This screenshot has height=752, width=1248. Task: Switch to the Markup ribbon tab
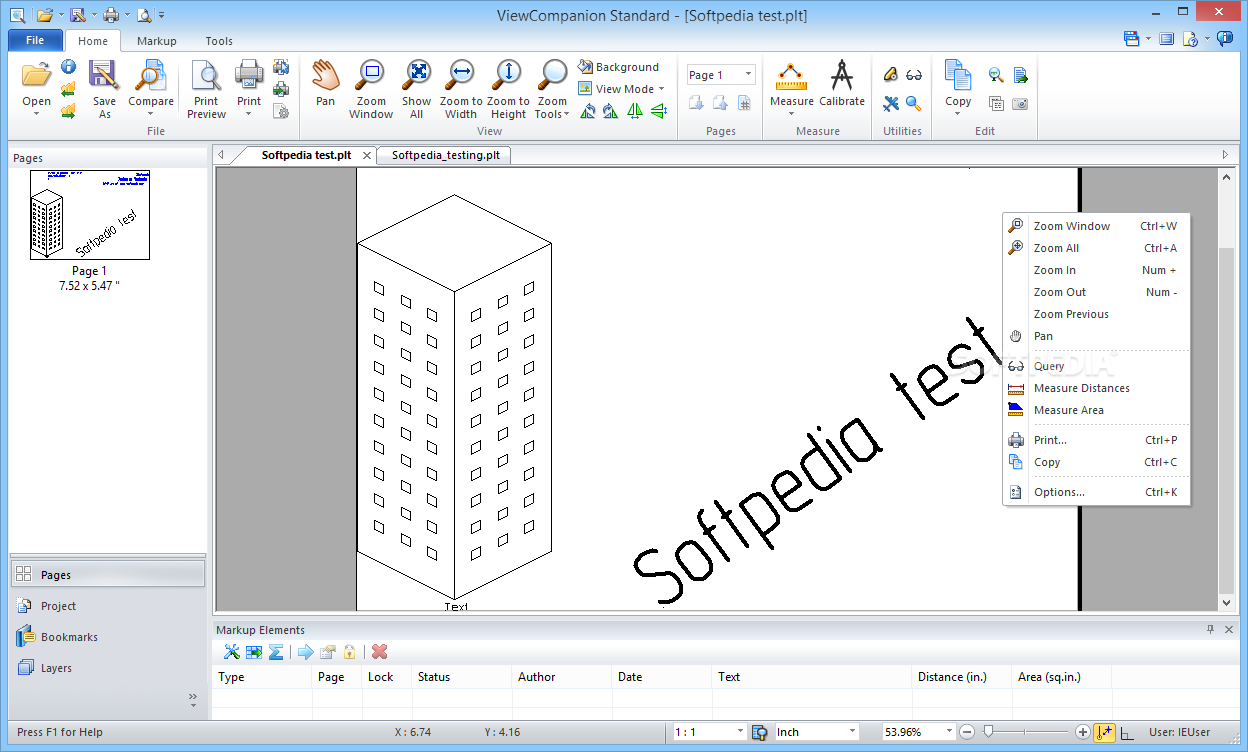coord(157,41)
